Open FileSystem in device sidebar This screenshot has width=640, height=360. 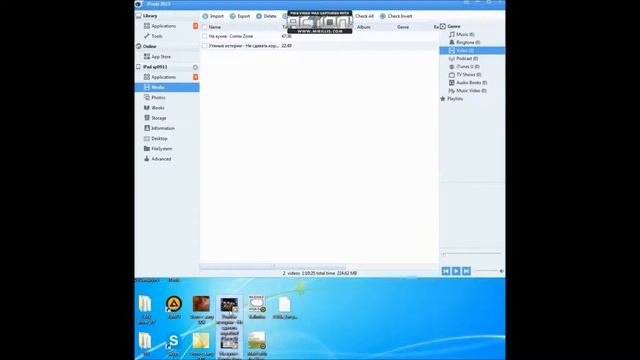click(x=161, y=149)
